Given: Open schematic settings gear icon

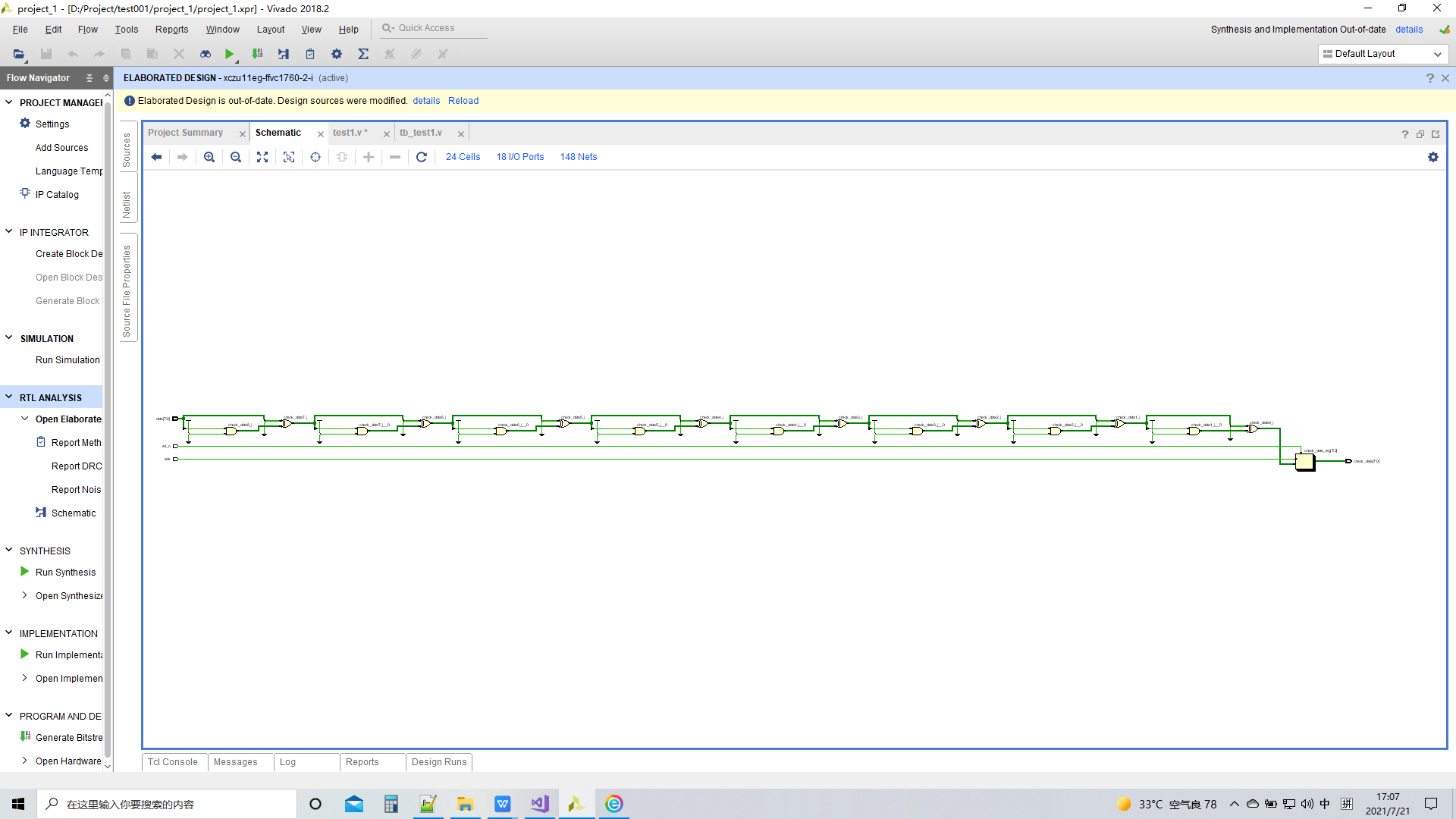Looking at the screenshot, I should click(1432, 157).
